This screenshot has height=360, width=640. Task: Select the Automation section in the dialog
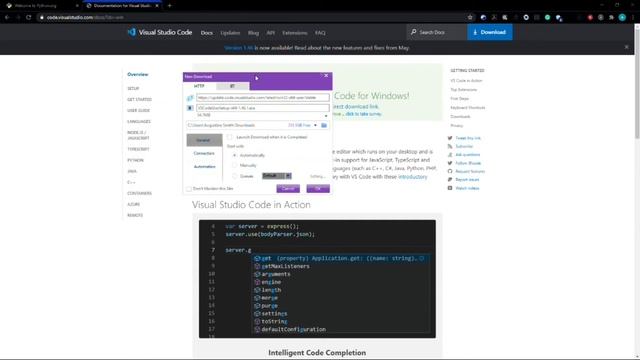coord(204,167)
